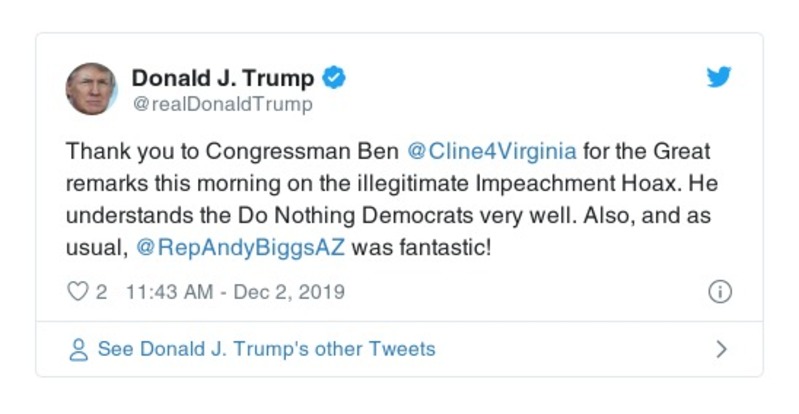Viewport: 799px width, 414px height.
Task: Visit the @realDonaldTrump handle
Action: tap(222, 104)
